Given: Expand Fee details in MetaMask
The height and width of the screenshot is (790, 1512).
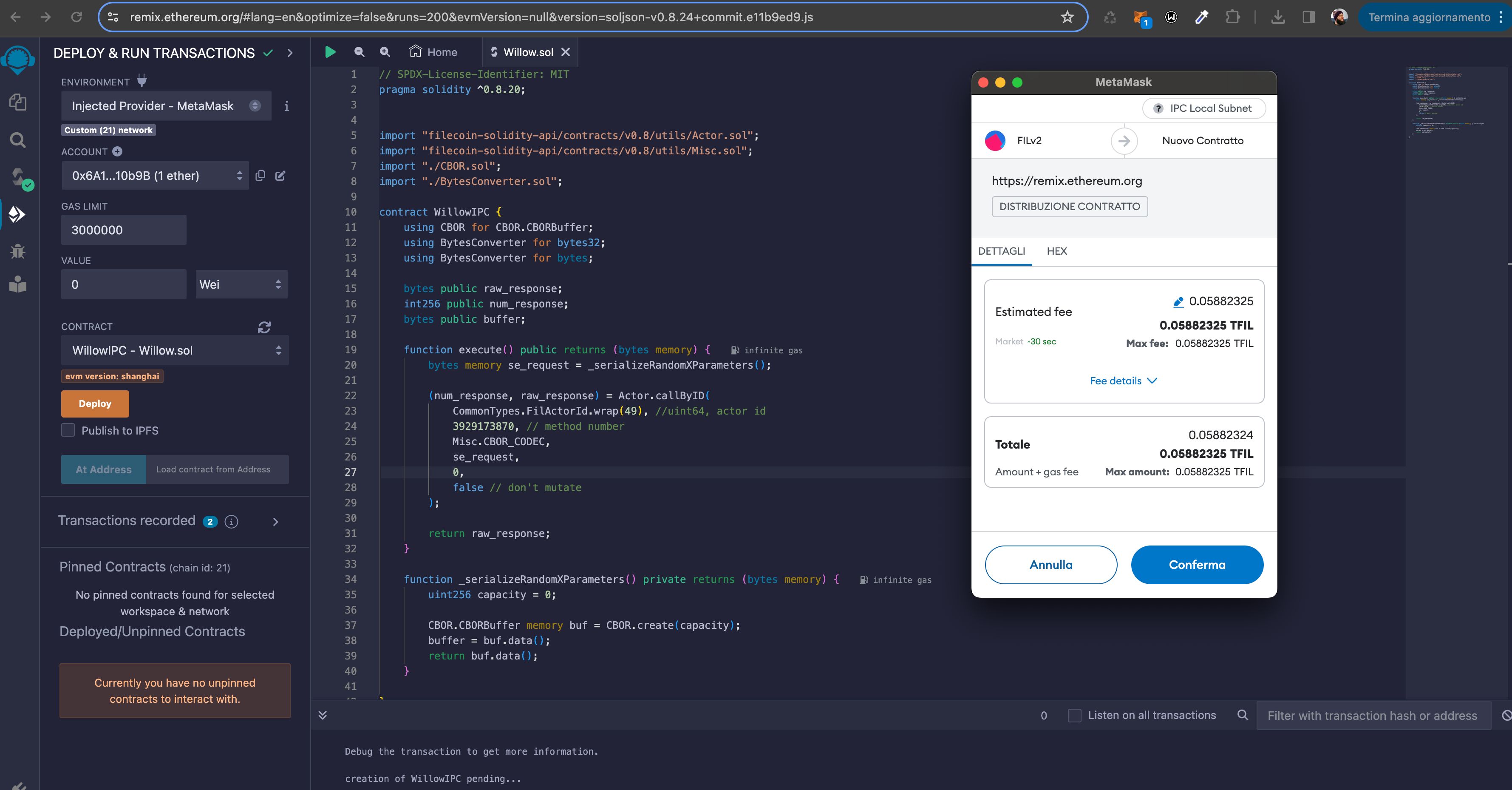Looking at the screenshot, I should tap(1124, 381).
